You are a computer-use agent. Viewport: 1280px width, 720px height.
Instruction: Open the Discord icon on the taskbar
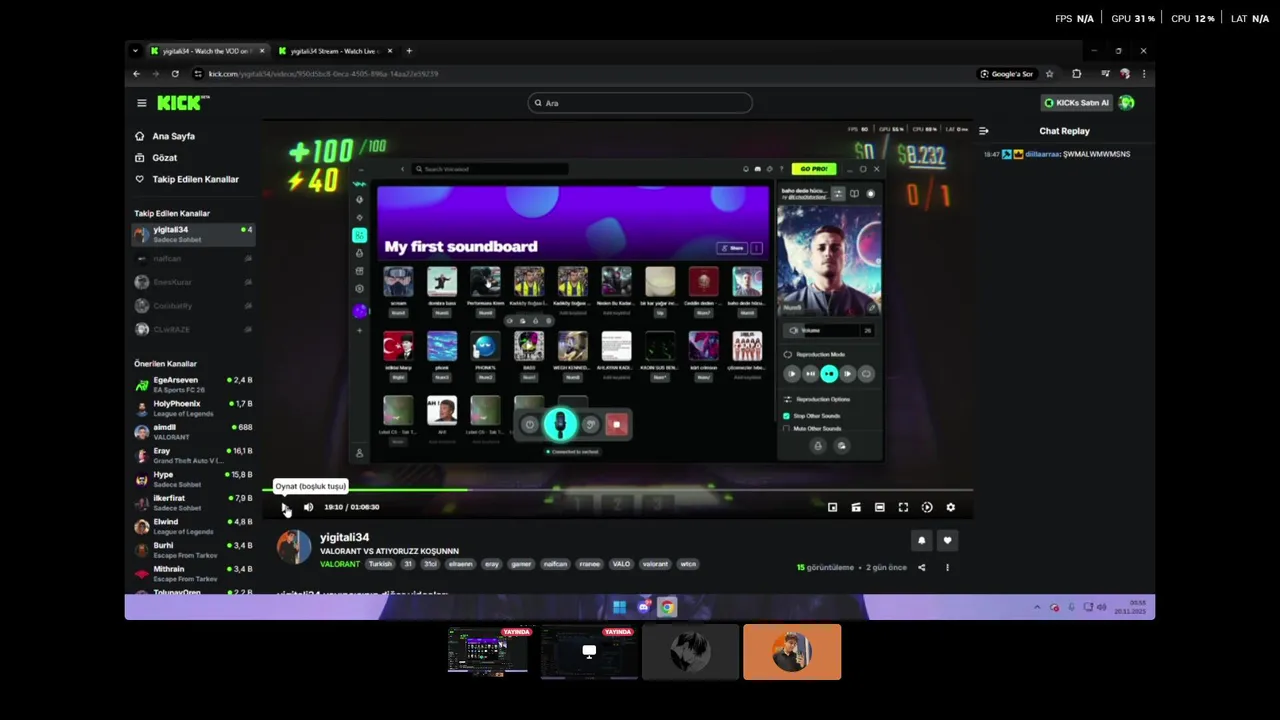coord(643,607)
